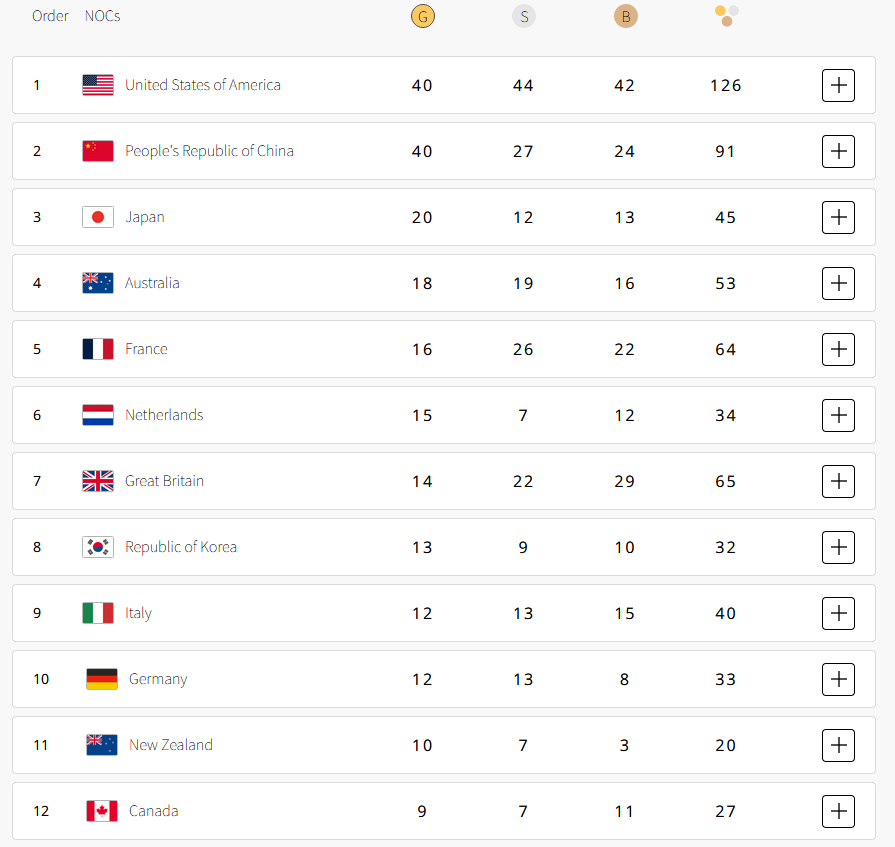The height and width of the screenshot is (847, 895).
Task: Click the bronze medal column icon
Action: 625,16
